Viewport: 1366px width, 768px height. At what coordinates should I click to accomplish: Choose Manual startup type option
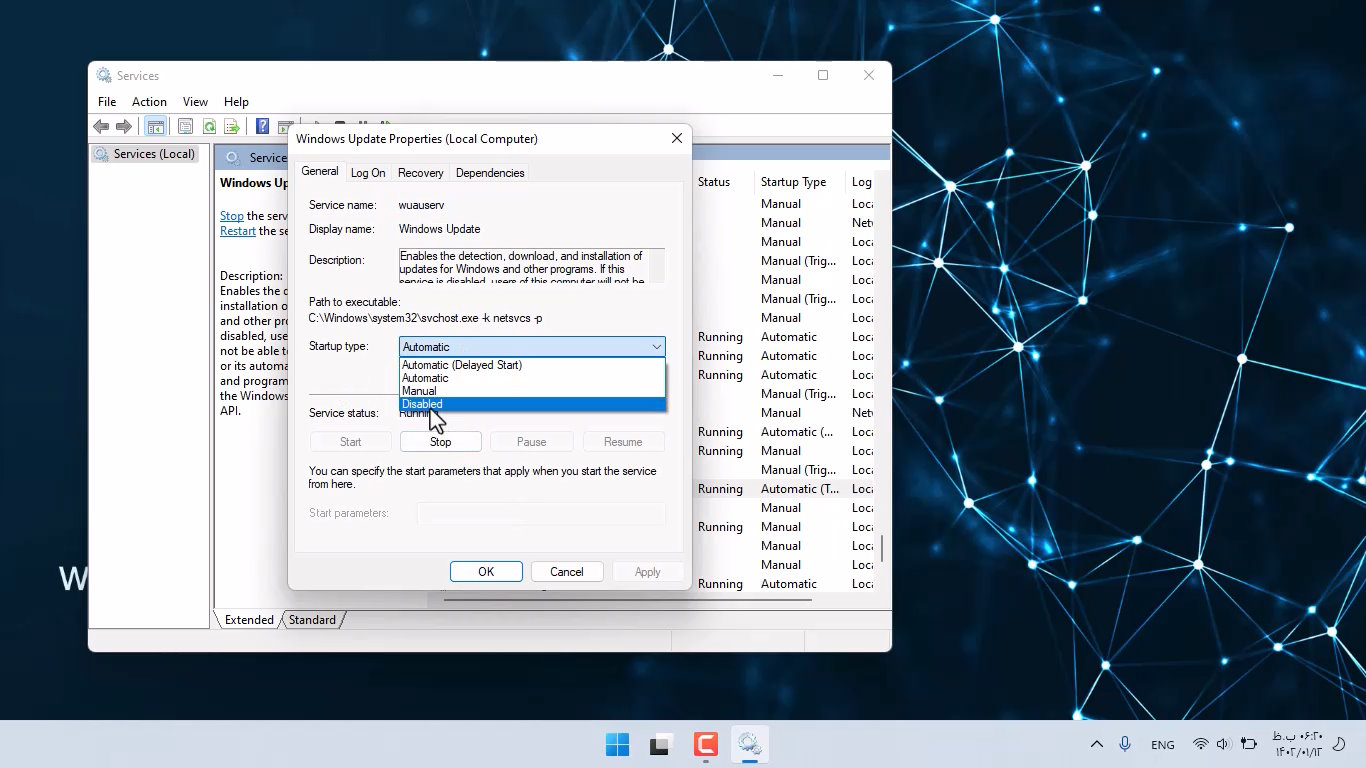[x=532, y=391]
